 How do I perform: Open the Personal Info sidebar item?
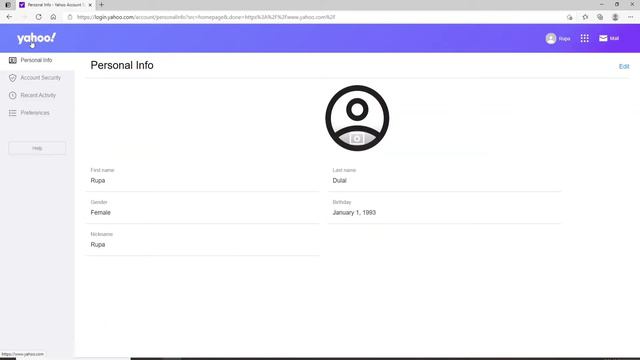[37, 60]
